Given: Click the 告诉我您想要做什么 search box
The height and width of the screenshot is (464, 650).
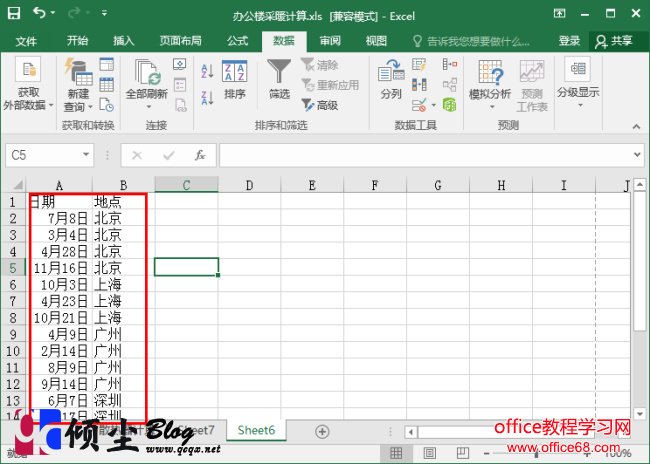Looking at the screenshot, I should click(x=472, y=41).
